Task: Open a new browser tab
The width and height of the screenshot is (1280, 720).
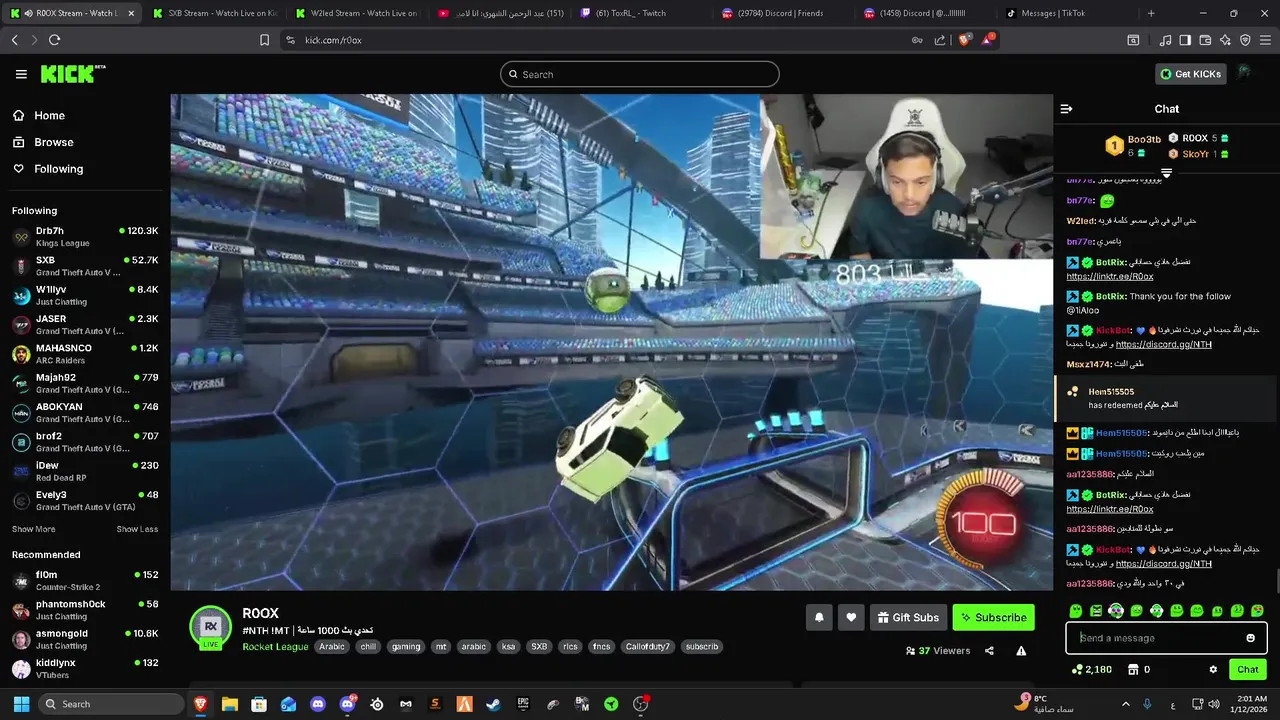Action: (x=1151, y=13)
